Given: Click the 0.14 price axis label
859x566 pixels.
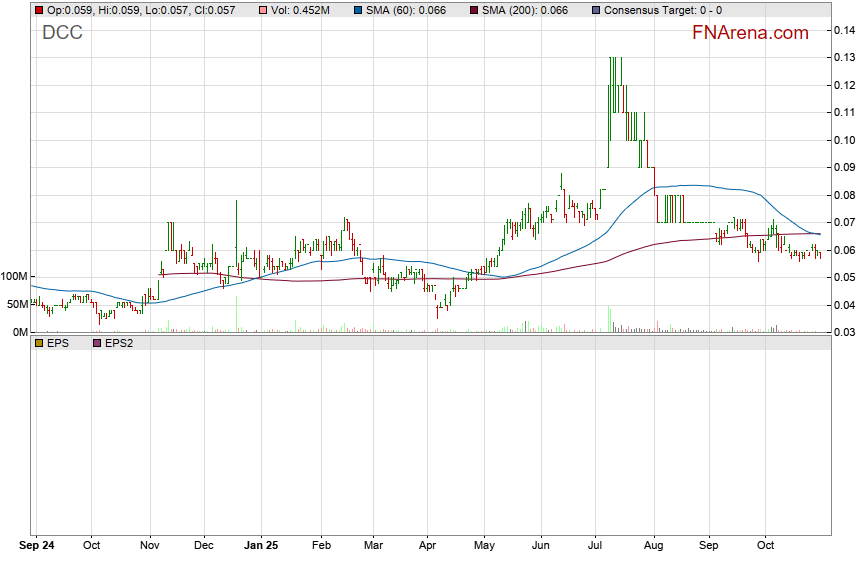Looking at the screenshot, I should pos(844,31).
